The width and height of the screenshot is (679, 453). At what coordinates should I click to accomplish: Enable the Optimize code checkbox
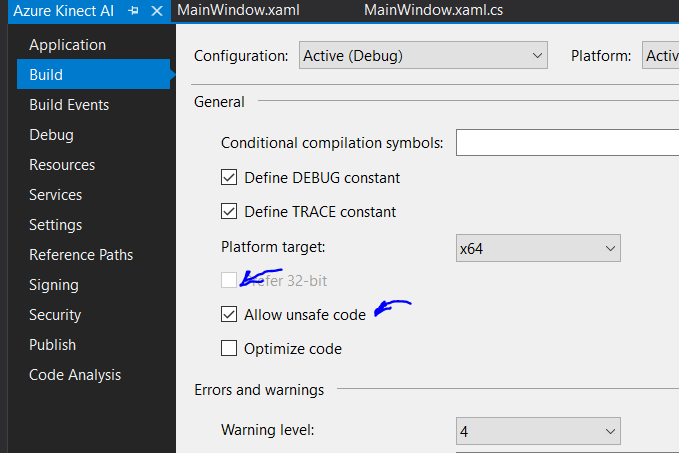(229, 349)
